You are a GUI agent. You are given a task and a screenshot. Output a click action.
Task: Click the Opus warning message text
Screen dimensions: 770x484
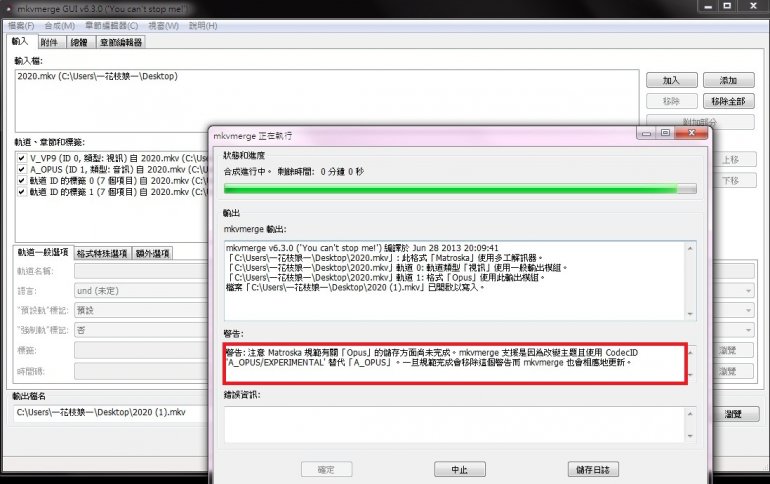432,357
